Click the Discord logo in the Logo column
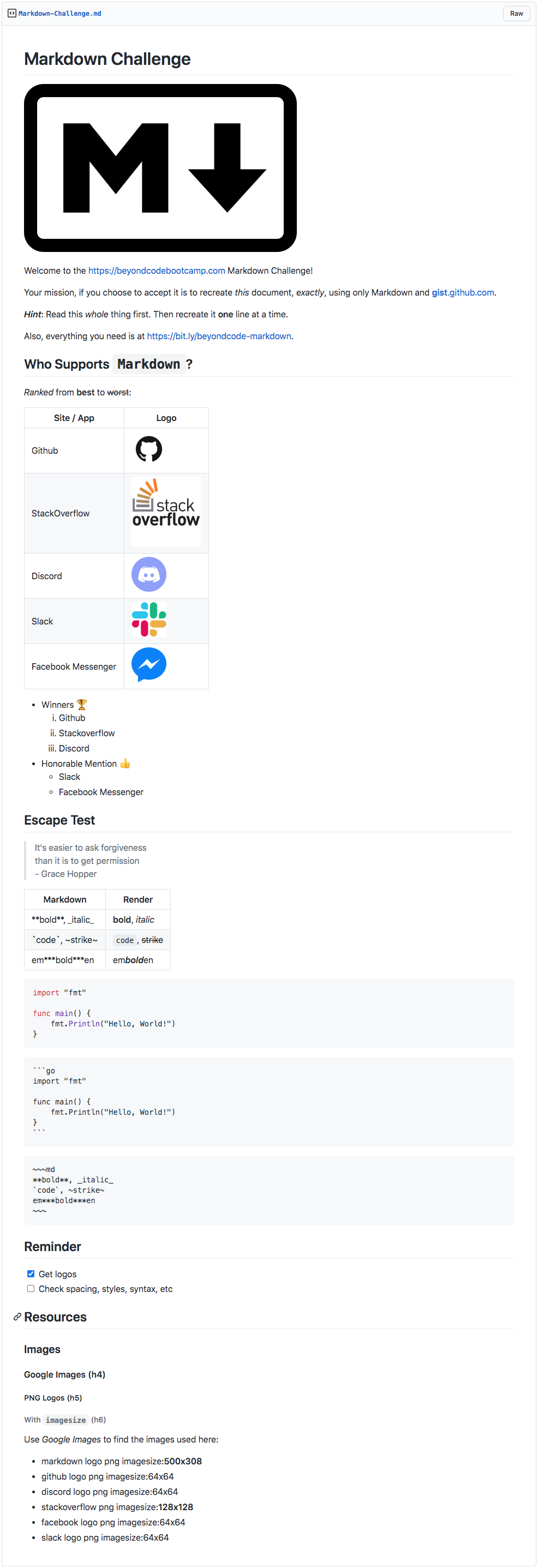 coord(148,575)
